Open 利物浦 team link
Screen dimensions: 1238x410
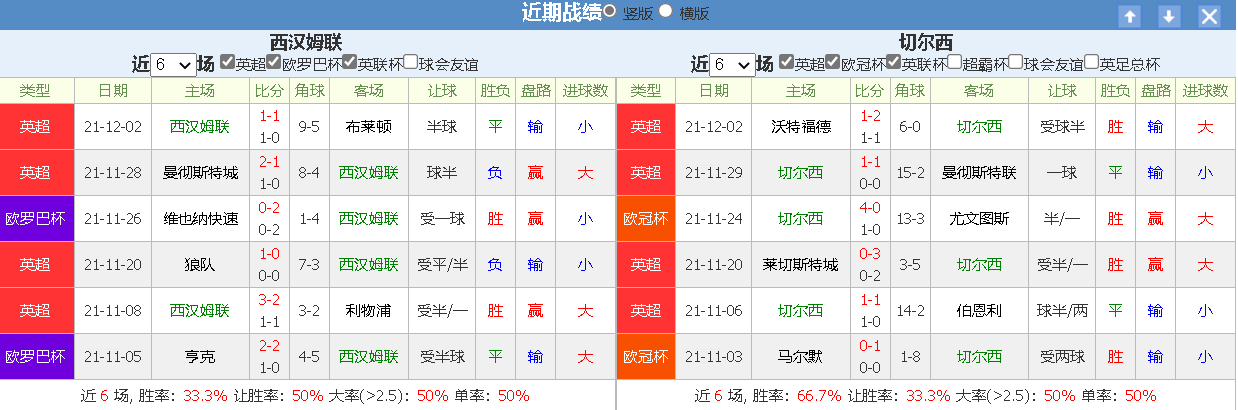pos(369,311)
